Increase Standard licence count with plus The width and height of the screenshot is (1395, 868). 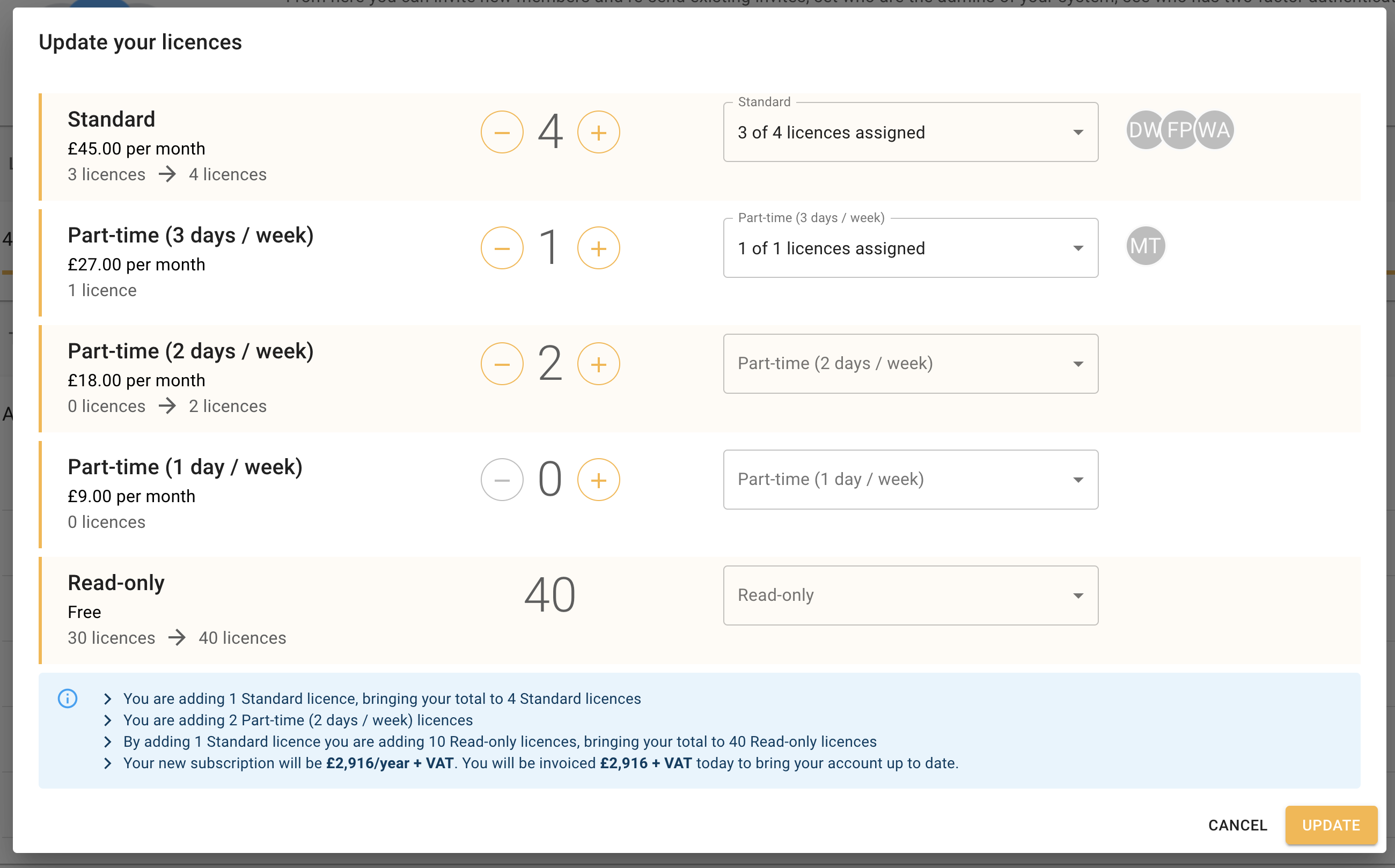point(598,133)
